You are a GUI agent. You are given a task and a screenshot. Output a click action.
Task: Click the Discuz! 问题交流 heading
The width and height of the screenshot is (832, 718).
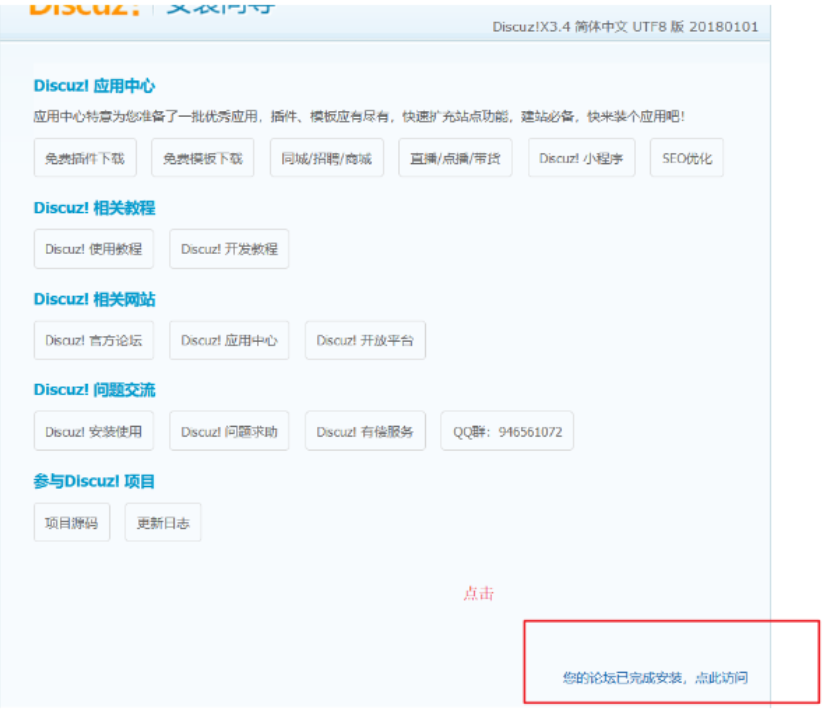(94, 390)
